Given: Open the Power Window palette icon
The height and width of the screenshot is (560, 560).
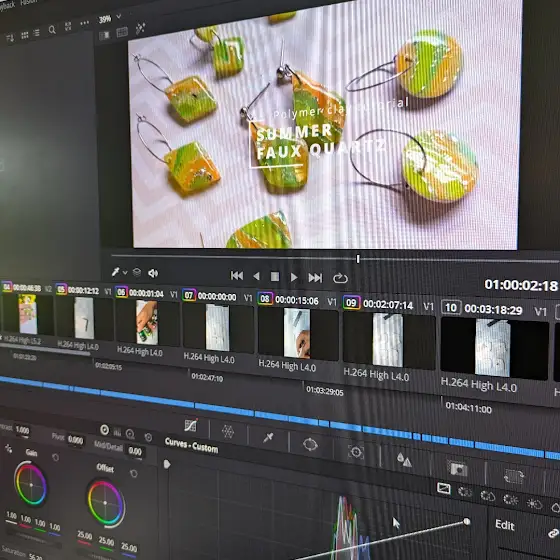Looking at the screenshot, I should coord(310,444).
